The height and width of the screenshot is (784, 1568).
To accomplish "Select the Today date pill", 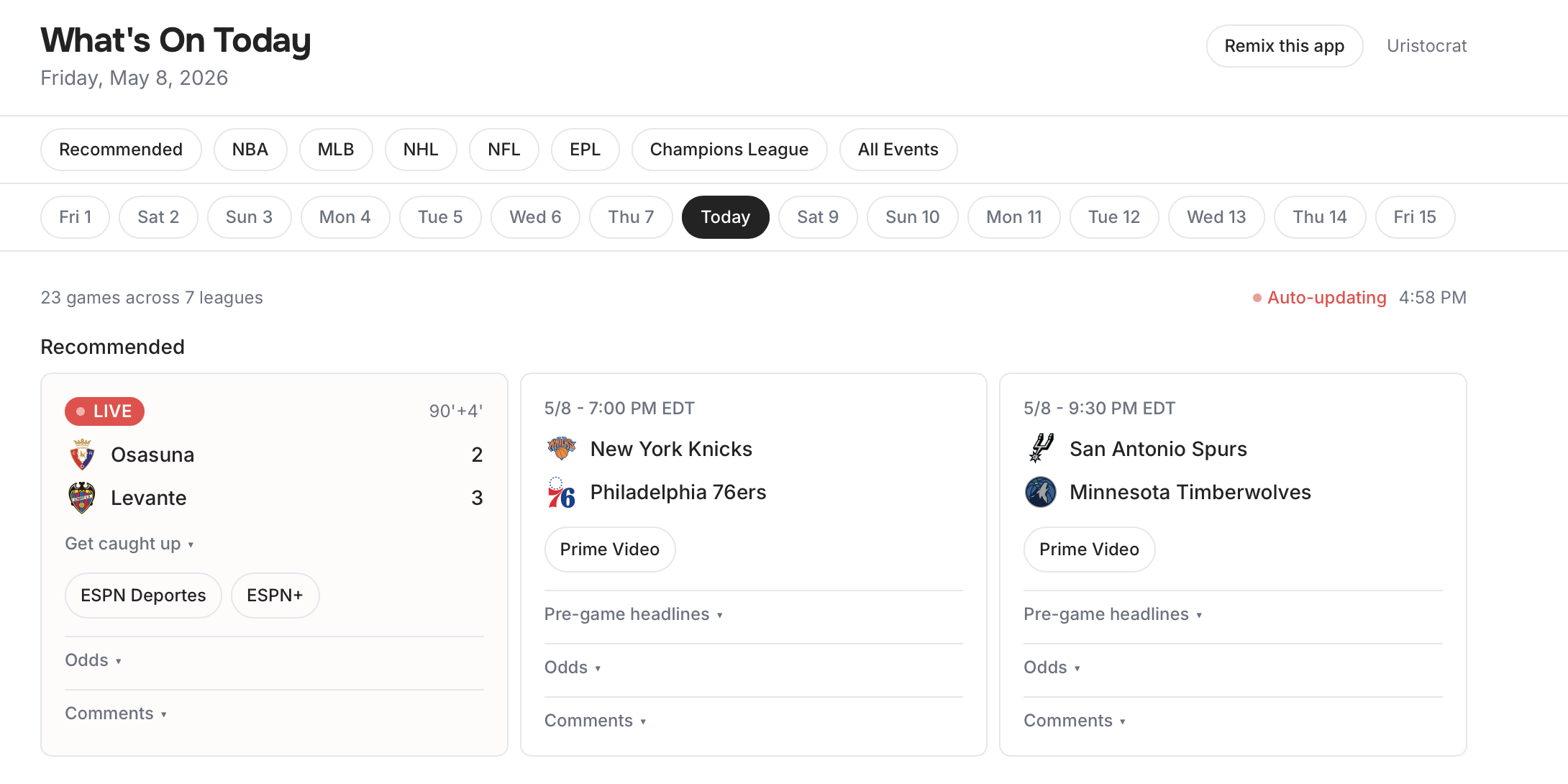I will pyautogui.click(x=725, y=217).
